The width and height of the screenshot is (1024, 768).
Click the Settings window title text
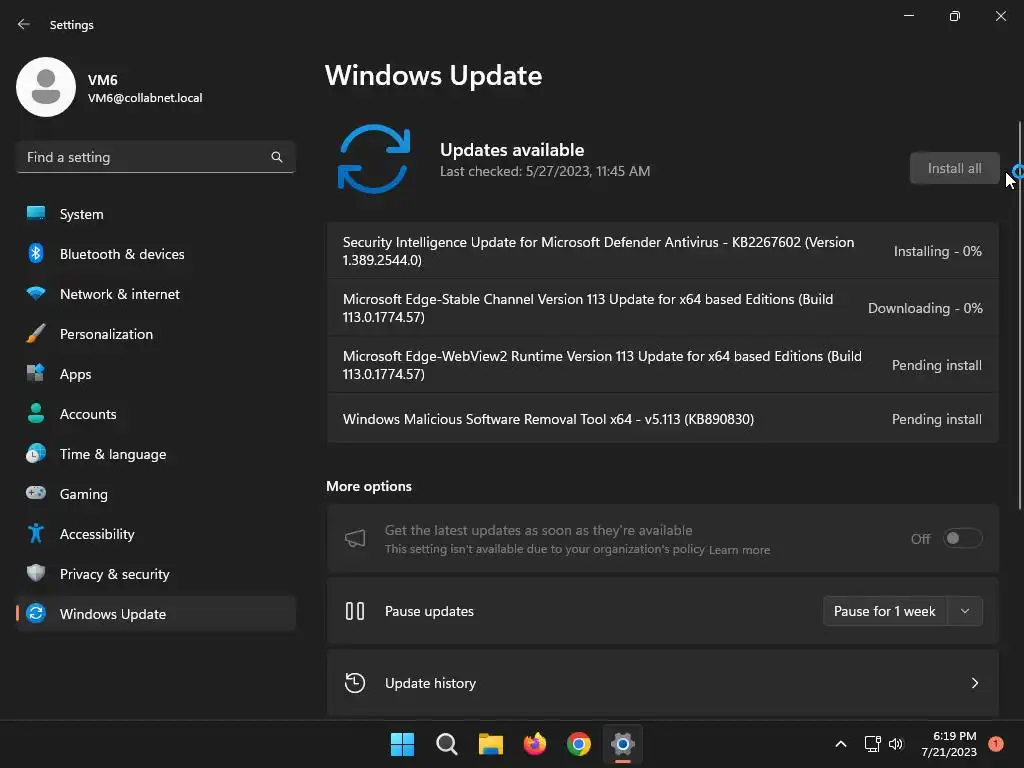[72, 25]
